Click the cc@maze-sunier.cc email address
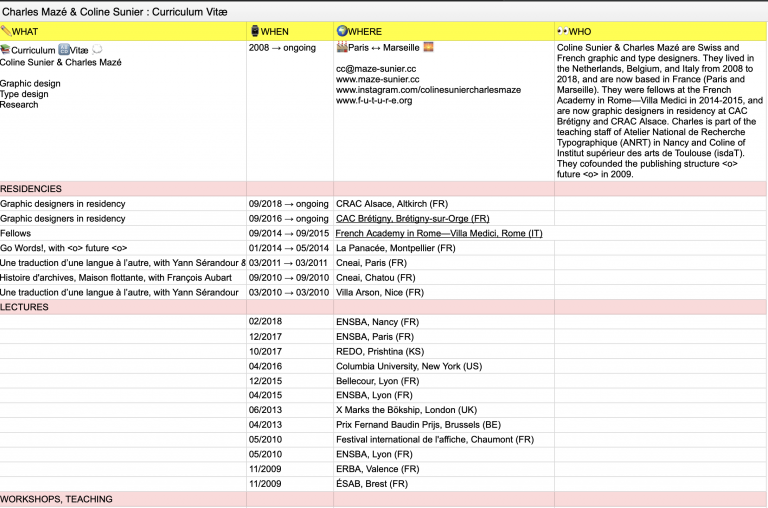This screenshot has height=508, width=768. [376, 69]
